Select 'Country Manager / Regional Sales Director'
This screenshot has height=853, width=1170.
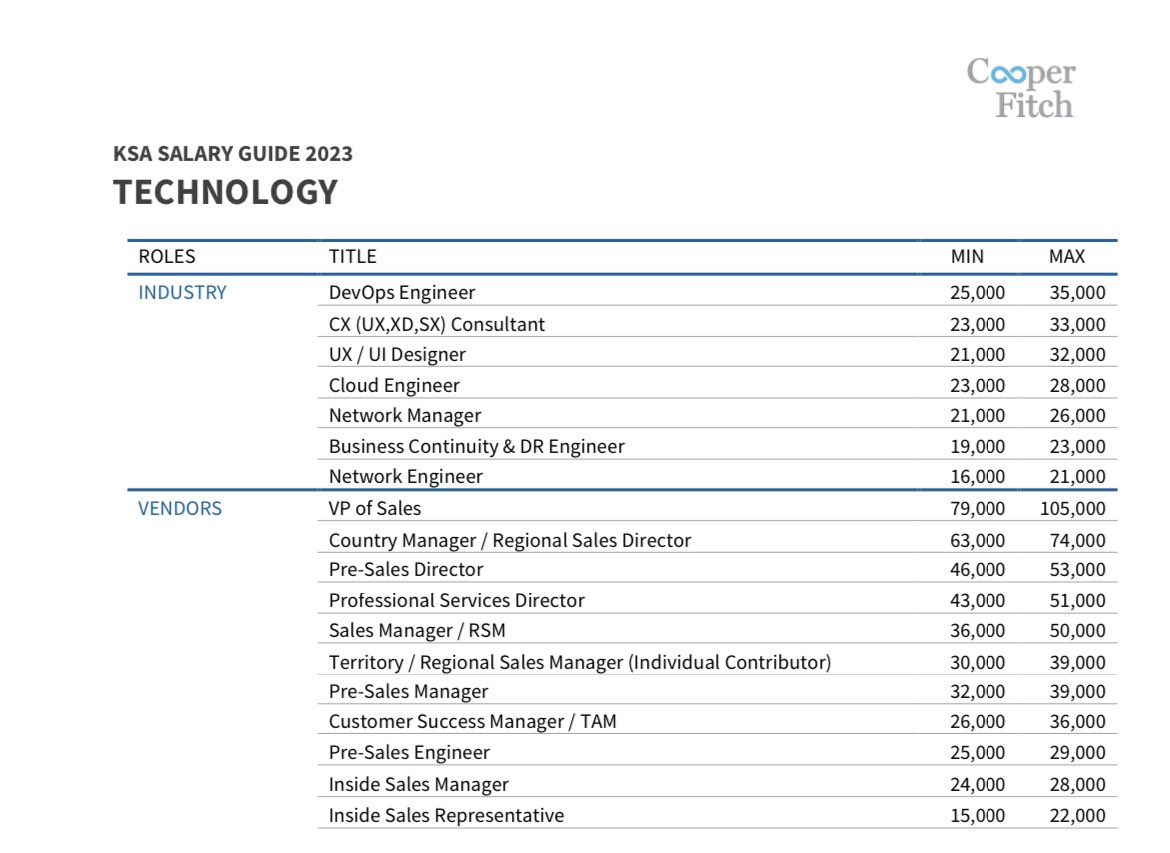pos(510,540)
